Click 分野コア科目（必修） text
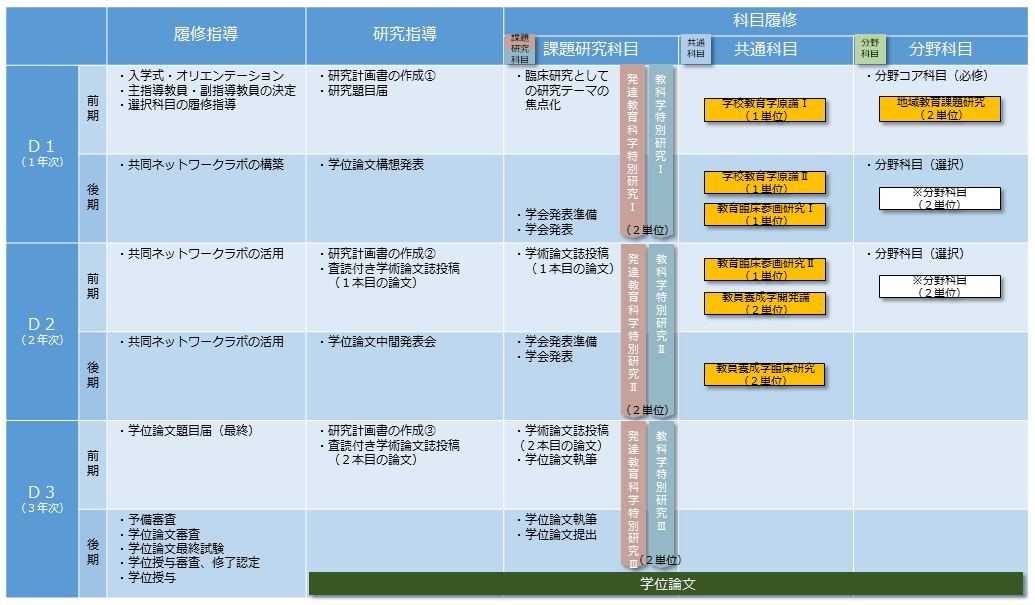1035x605 pixels. pyautogui.click(x=931, y=76)
